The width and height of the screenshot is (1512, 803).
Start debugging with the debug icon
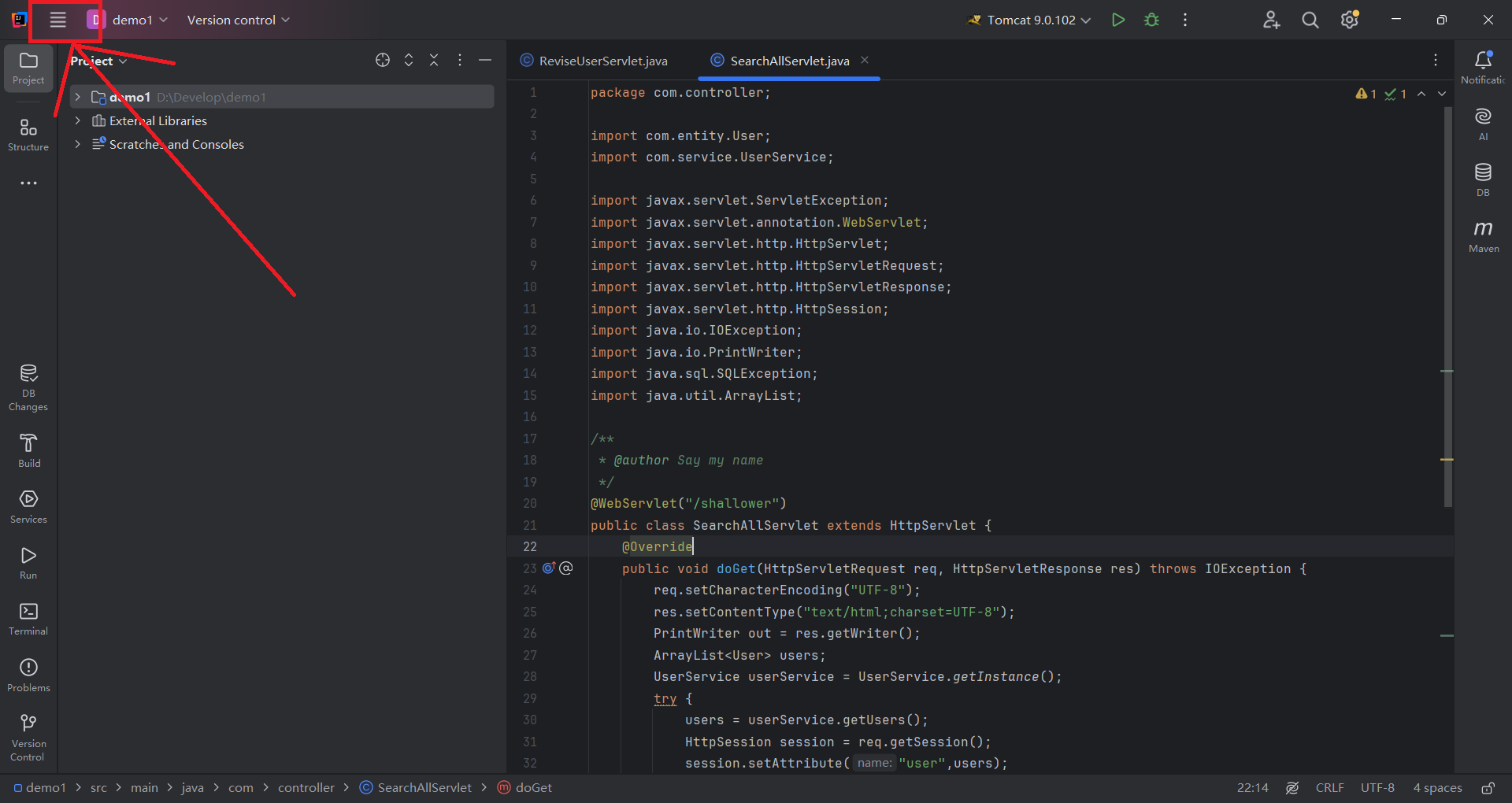click(x=1151, y=20)
